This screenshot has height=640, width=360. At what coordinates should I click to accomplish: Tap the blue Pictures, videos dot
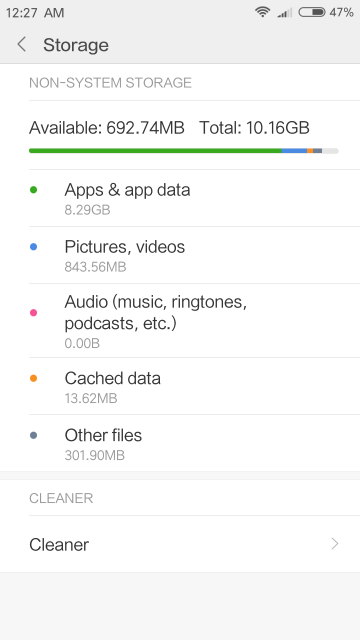[x=33, y=247]
